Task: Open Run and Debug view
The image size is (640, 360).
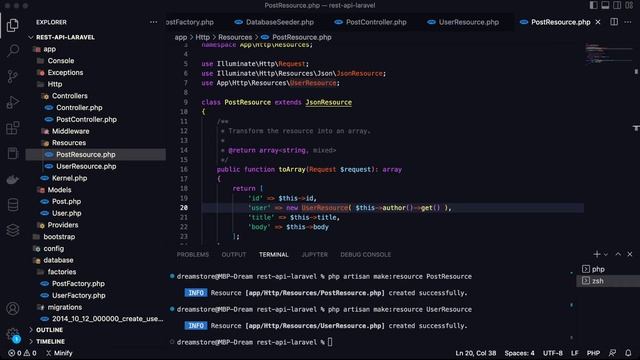Action: [13, 102]
